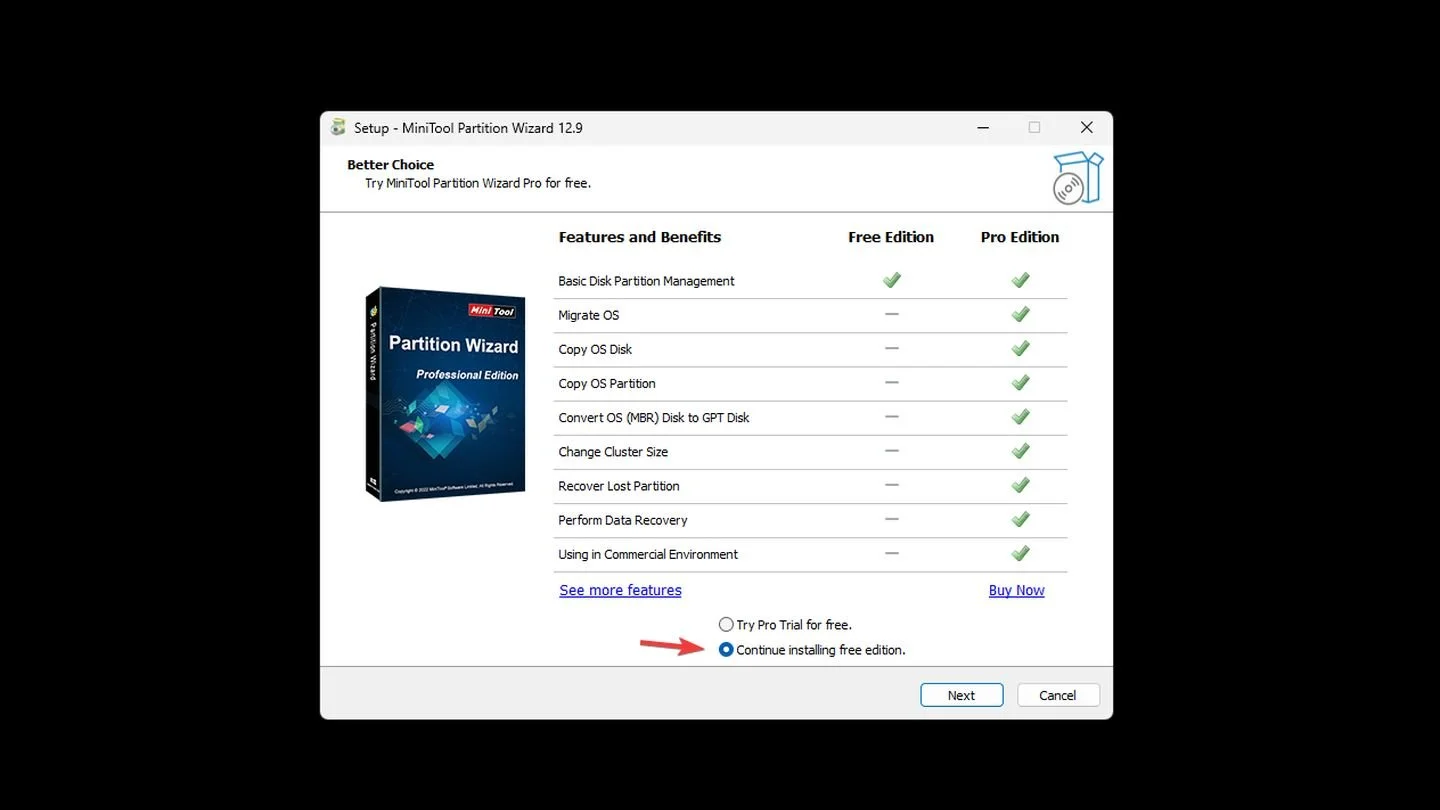Click the Convert OS (MBR) Disk to GPT Disk label

click(654, 417)
